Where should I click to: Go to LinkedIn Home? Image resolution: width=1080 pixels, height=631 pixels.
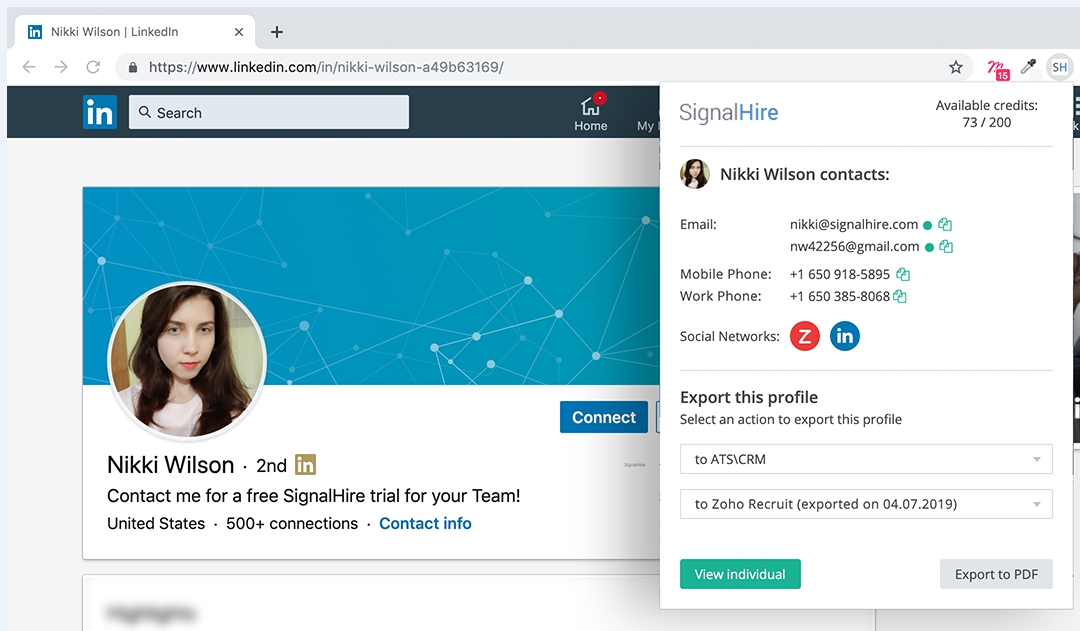(x=590, y=113)
